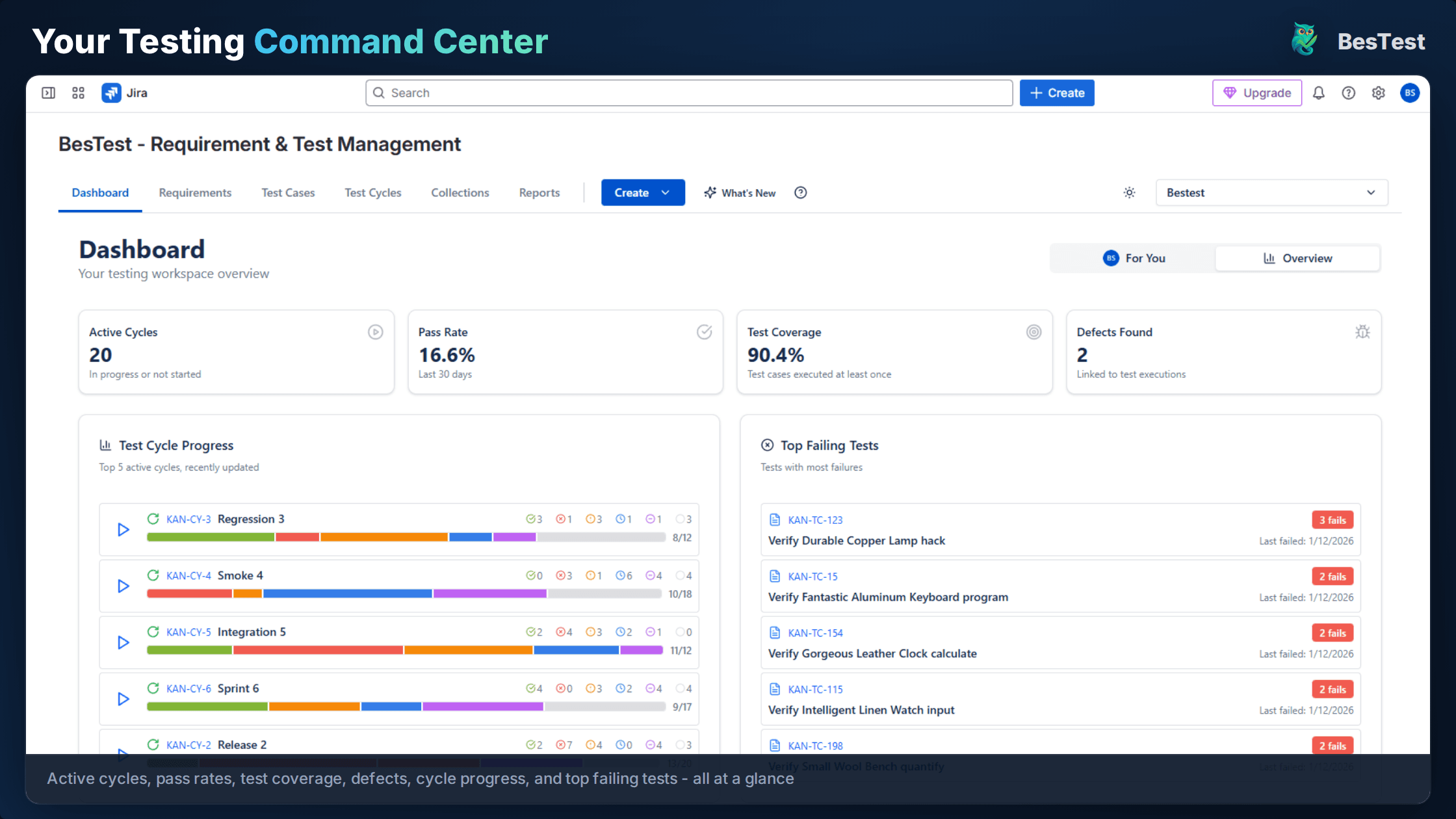
Task: Open the Reports tab
Action: pos(539,192)
